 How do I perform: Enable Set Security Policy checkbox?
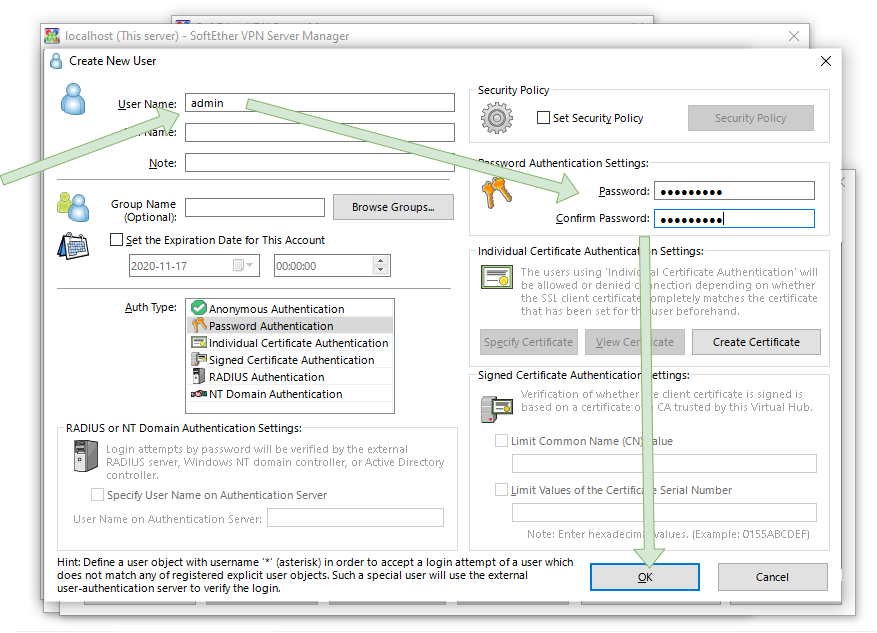[543, 118]
